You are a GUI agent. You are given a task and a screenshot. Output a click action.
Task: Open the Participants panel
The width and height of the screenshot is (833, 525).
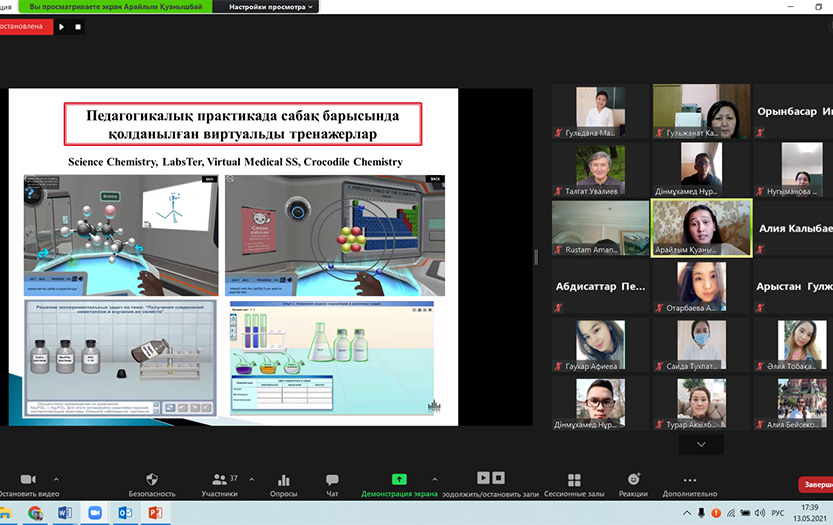[220, 480]
